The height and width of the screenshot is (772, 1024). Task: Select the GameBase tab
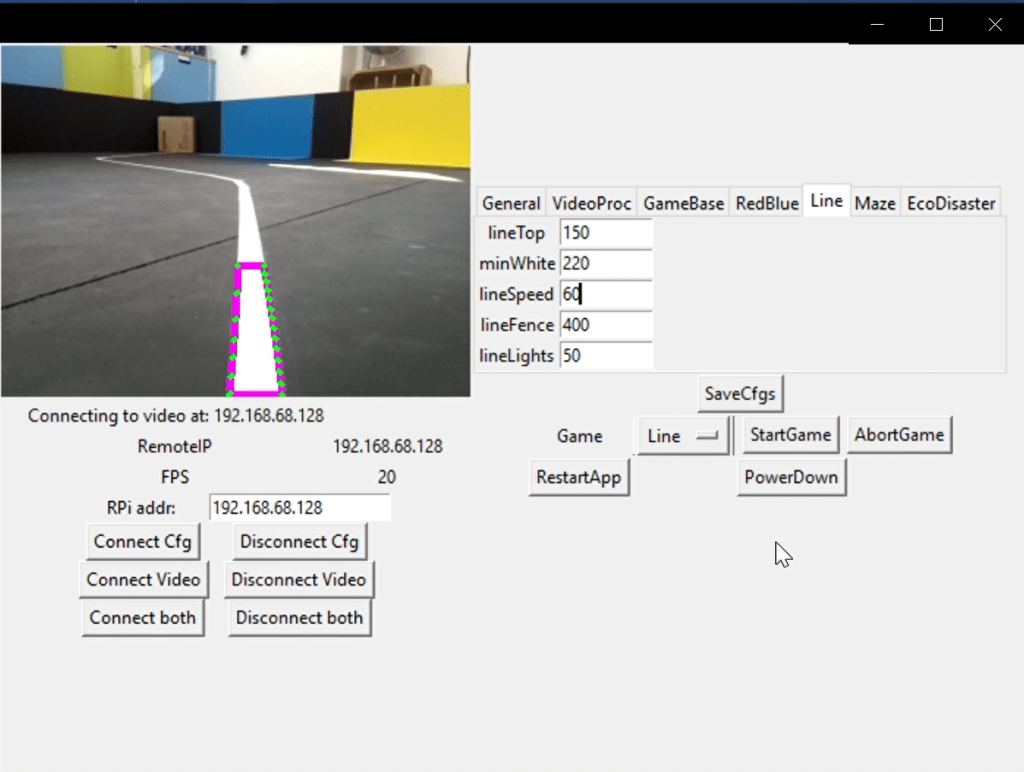(x=683, y=203)
